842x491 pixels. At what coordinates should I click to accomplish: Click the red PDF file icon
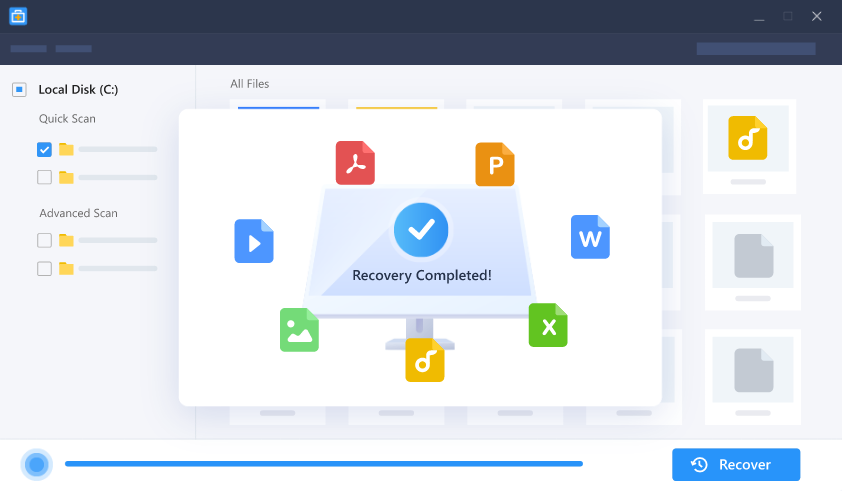coord(354,163)
